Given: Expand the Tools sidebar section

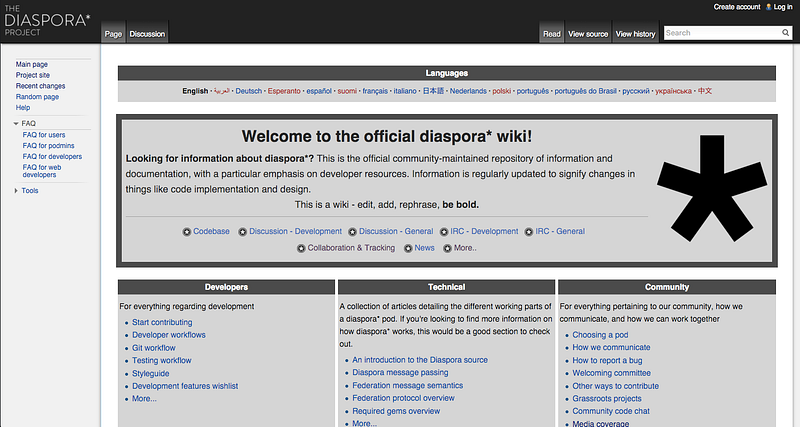Looking at the screenshot, I should click(x=16, y=191).
